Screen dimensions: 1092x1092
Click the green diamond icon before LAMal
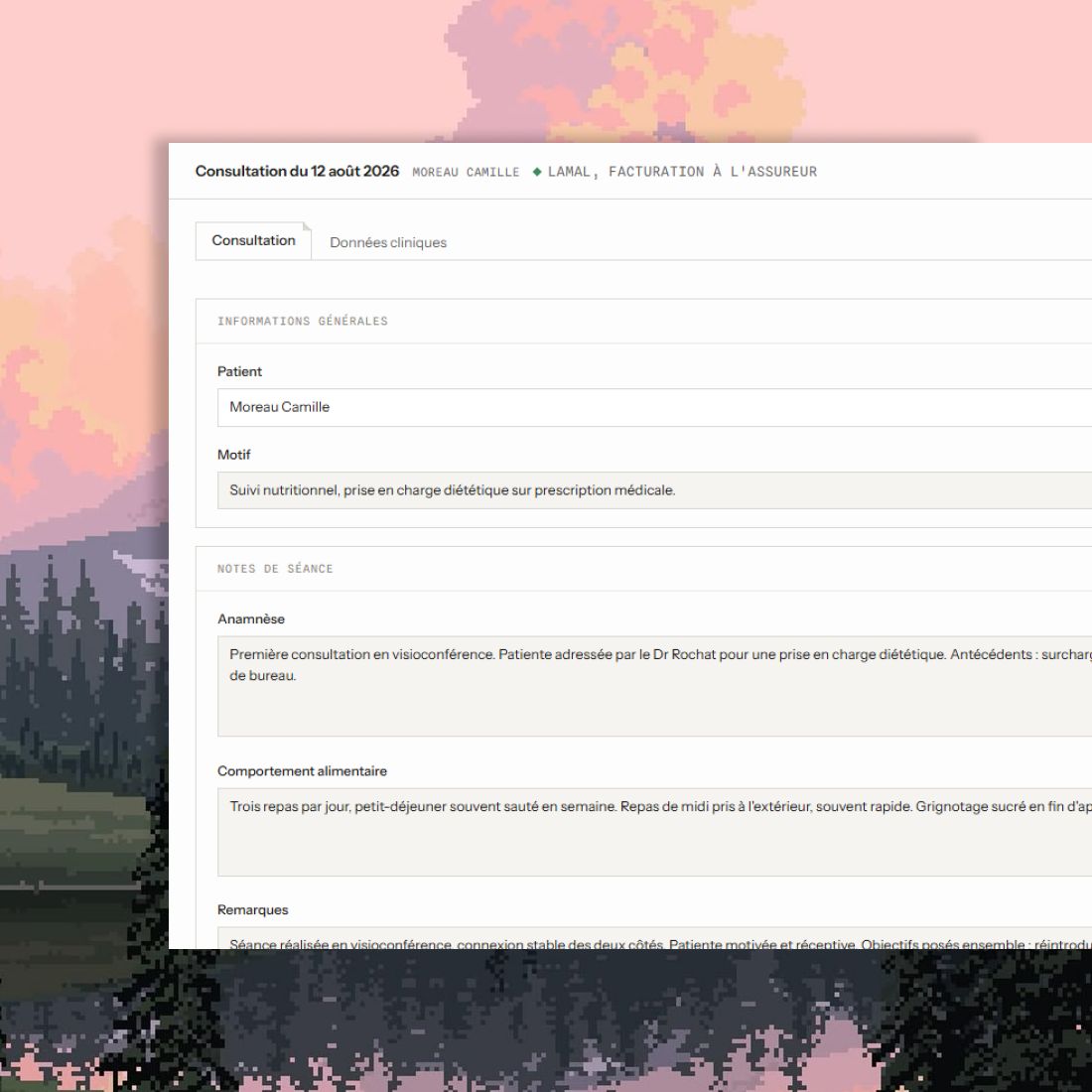(x=537, y=172)
